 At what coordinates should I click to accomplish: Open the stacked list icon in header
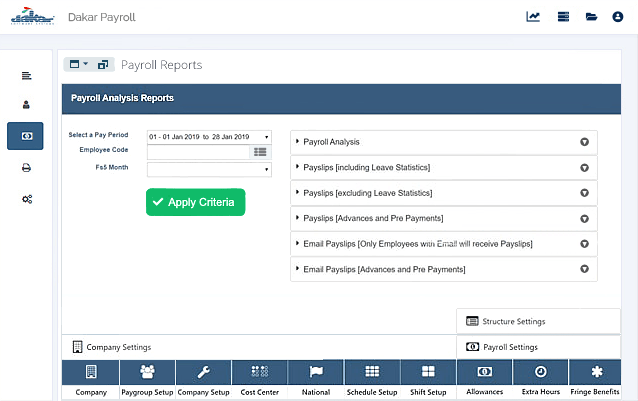click(563, 17)
